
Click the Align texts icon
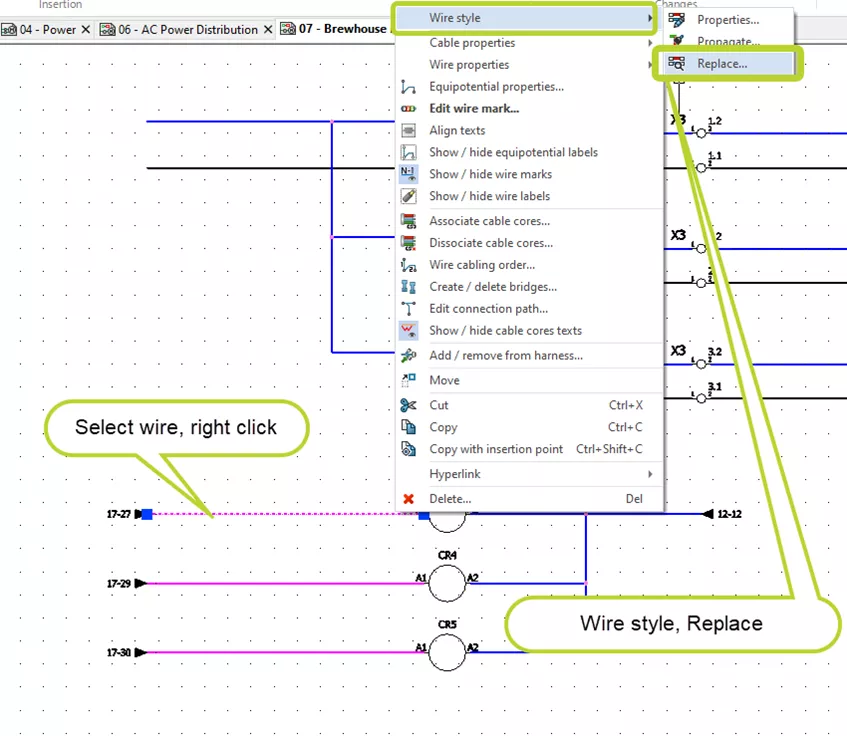pos(408,130)
